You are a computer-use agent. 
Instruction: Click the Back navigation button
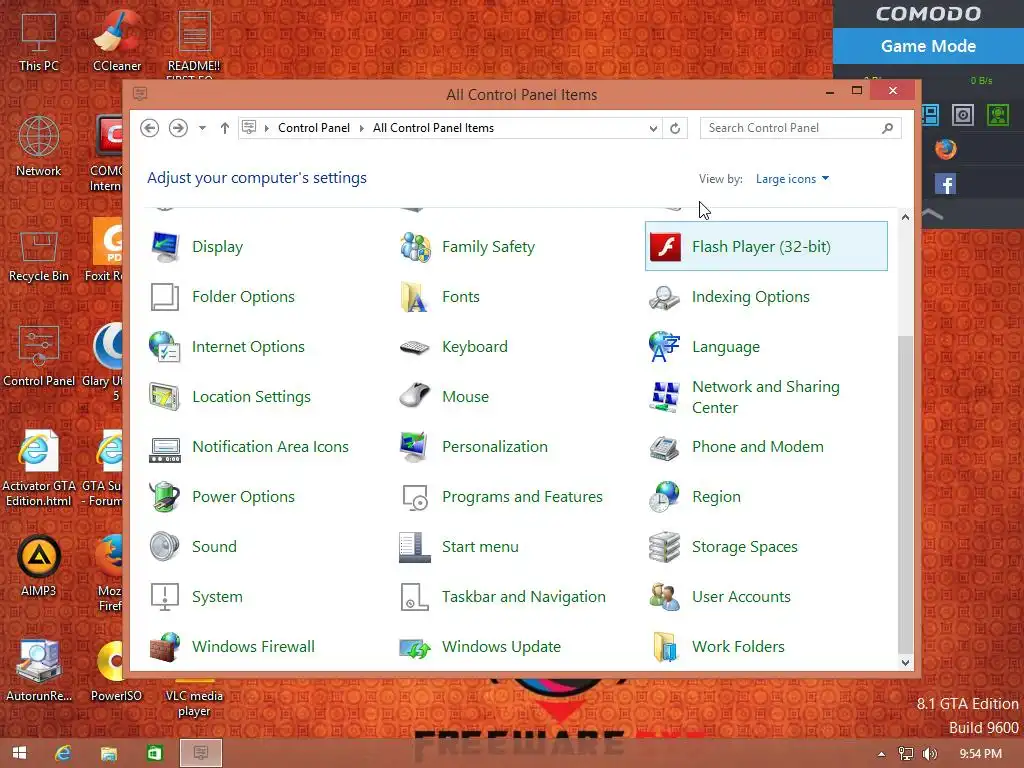click(x=150, y=128)
